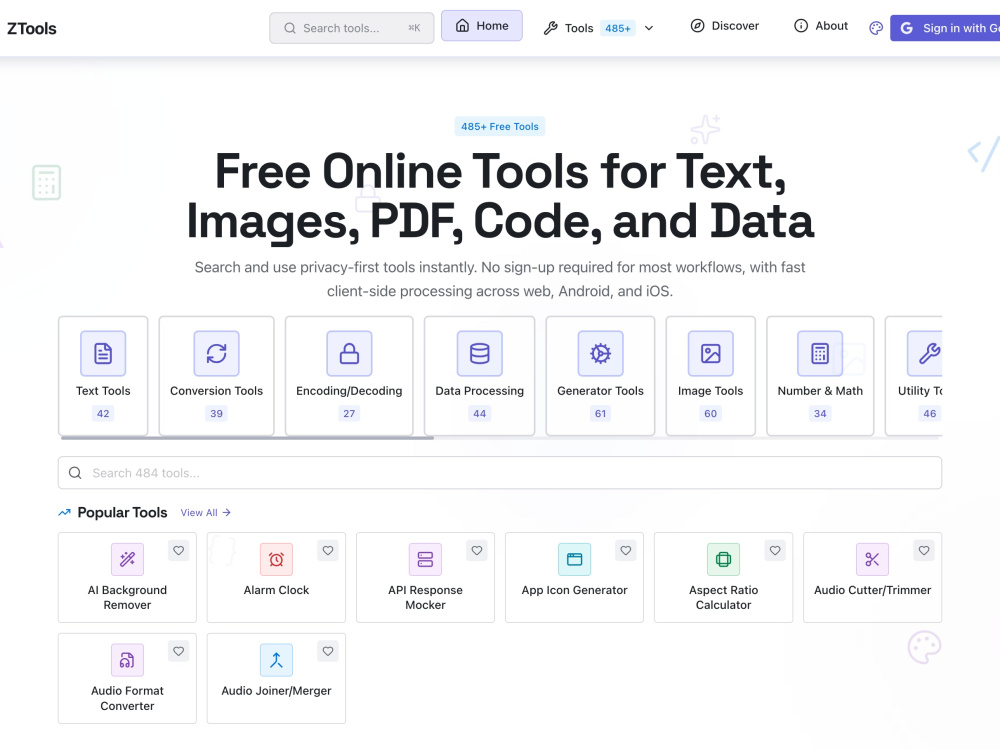Viewport: 1000px width, 750px height.
Task: Open the Data Processing database icon
Action: [480, 353]
